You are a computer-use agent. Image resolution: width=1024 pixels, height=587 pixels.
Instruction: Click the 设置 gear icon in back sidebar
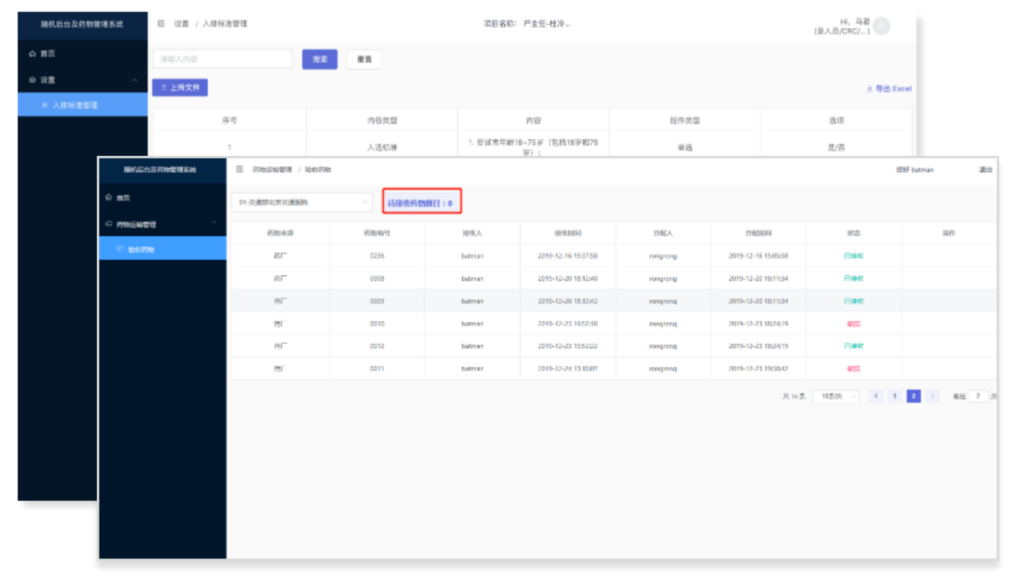32,80
